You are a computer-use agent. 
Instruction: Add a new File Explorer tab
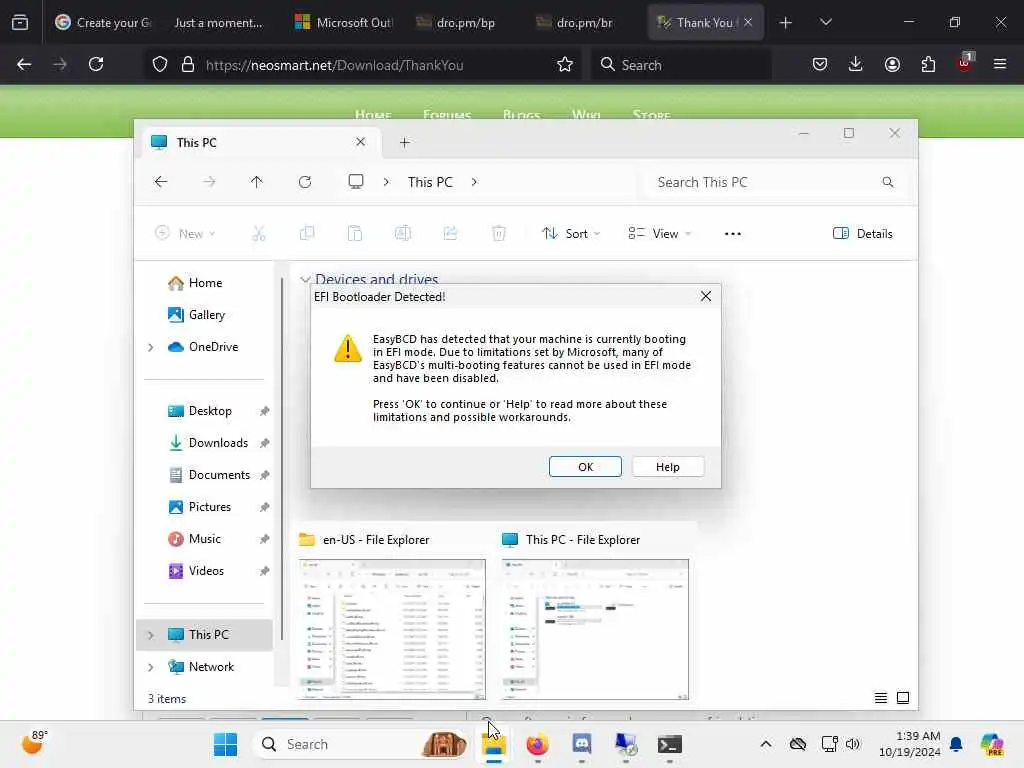(404, 142)
